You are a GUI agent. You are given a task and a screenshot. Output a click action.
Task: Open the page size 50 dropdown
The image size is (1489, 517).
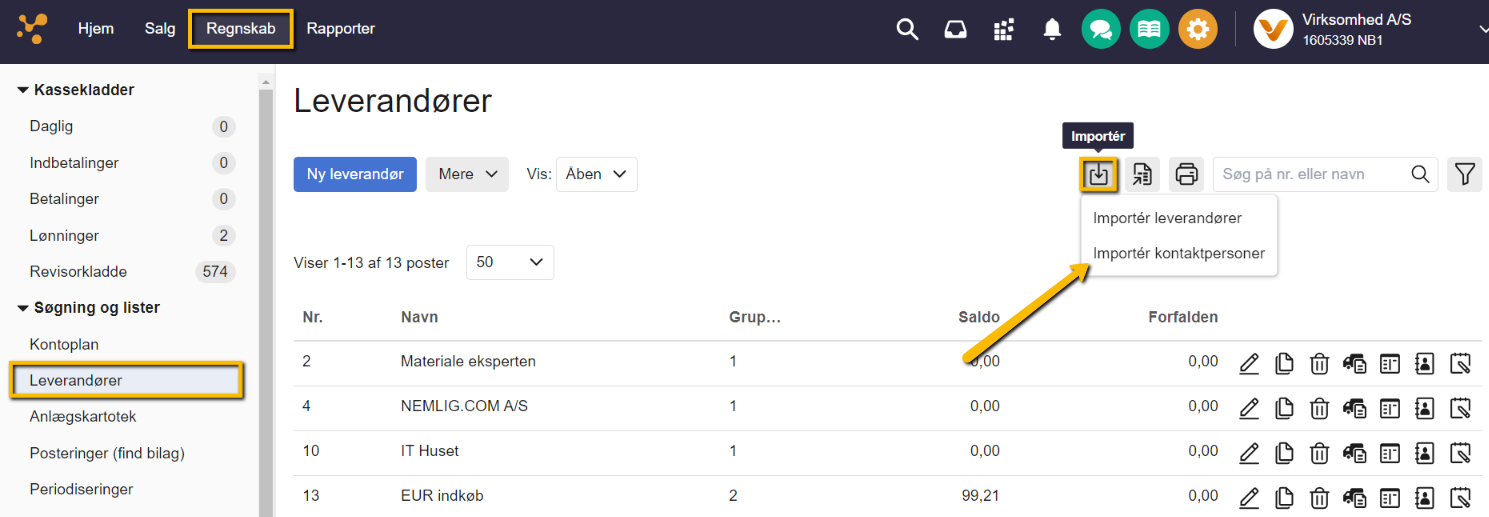point(509,262)
